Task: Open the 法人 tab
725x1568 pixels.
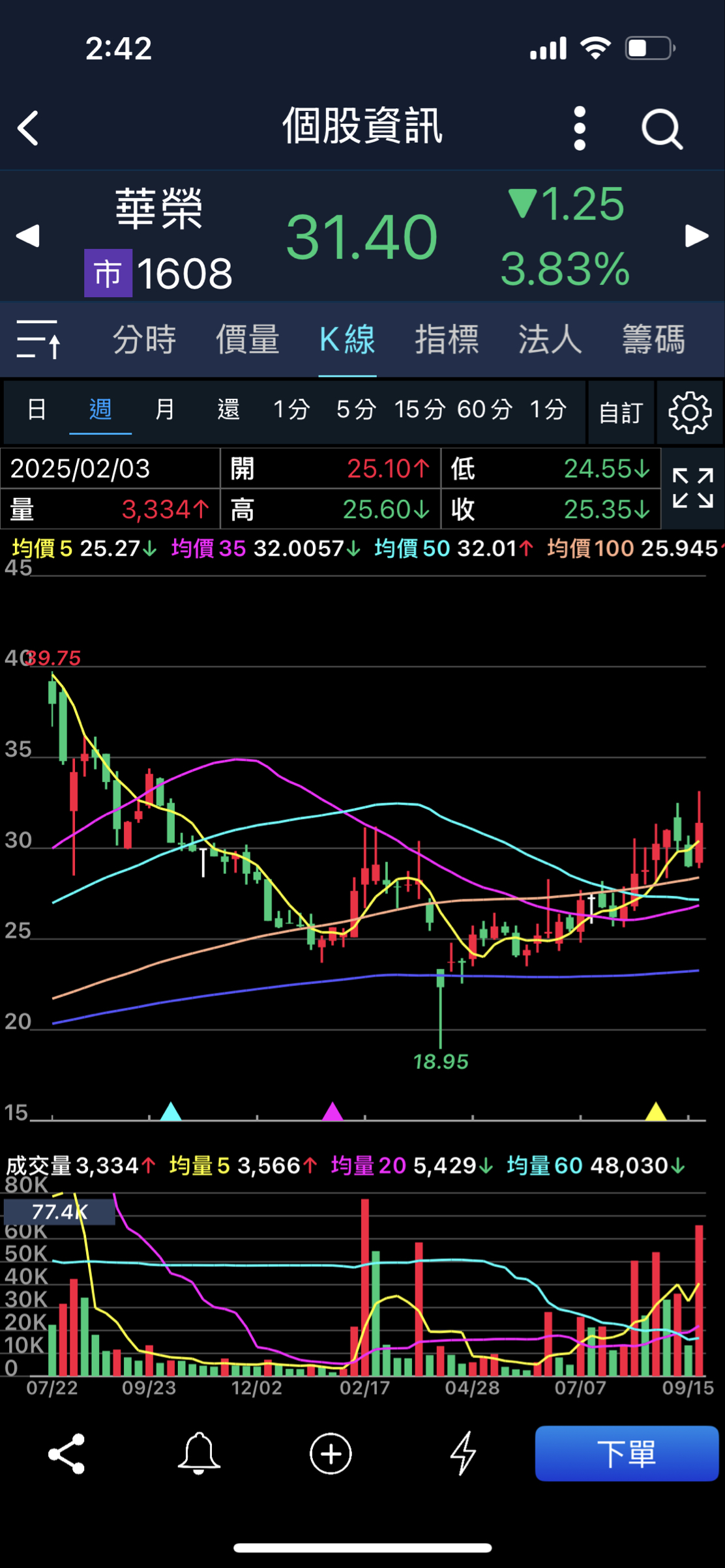Action: pos(550,340)
